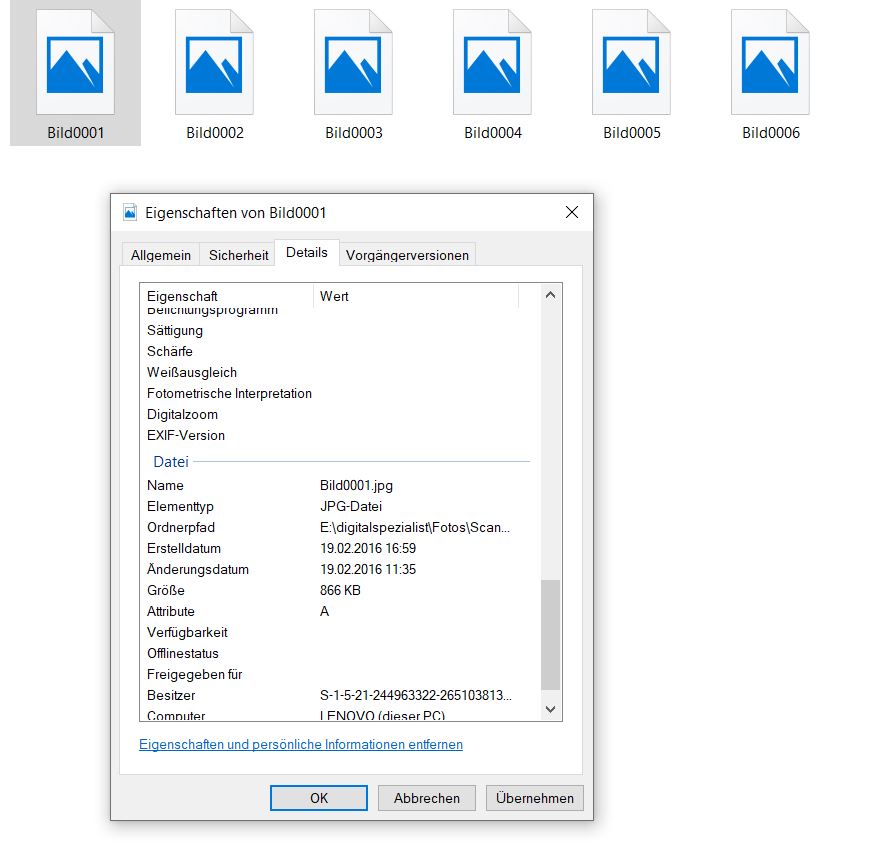Click the S-1-5-21 owner SID value
The width and height of the screenshot is (869, 851).
click(416, 695)
